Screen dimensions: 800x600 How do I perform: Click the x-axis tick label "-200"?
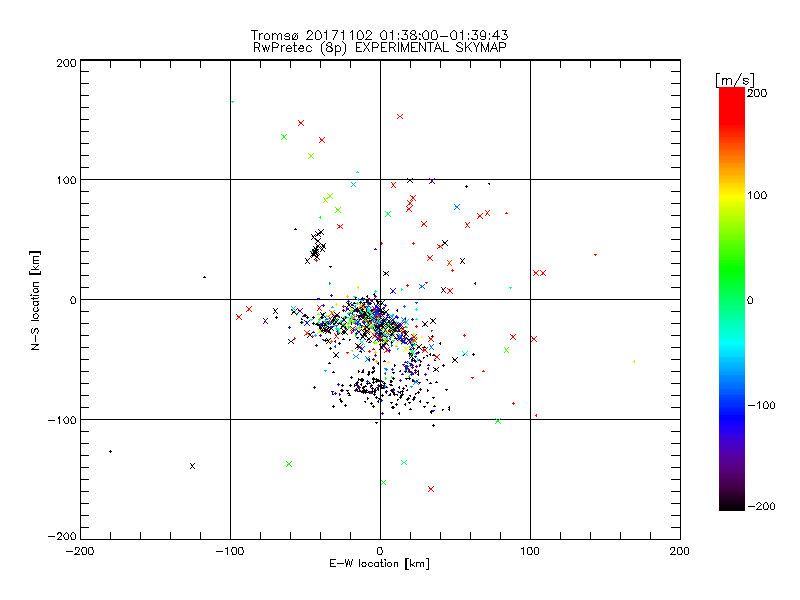tap(80, 551)
